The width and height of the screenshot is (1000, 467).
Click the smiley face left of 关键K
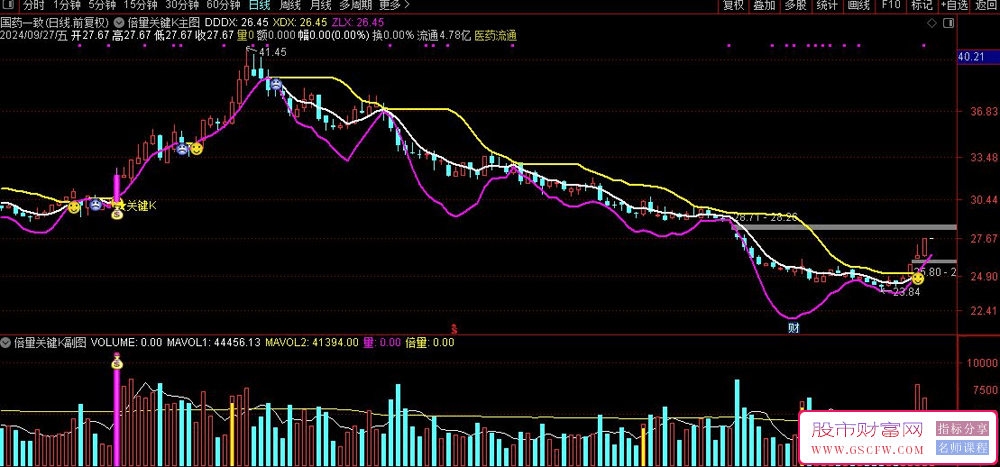click(x=75, y=207)
